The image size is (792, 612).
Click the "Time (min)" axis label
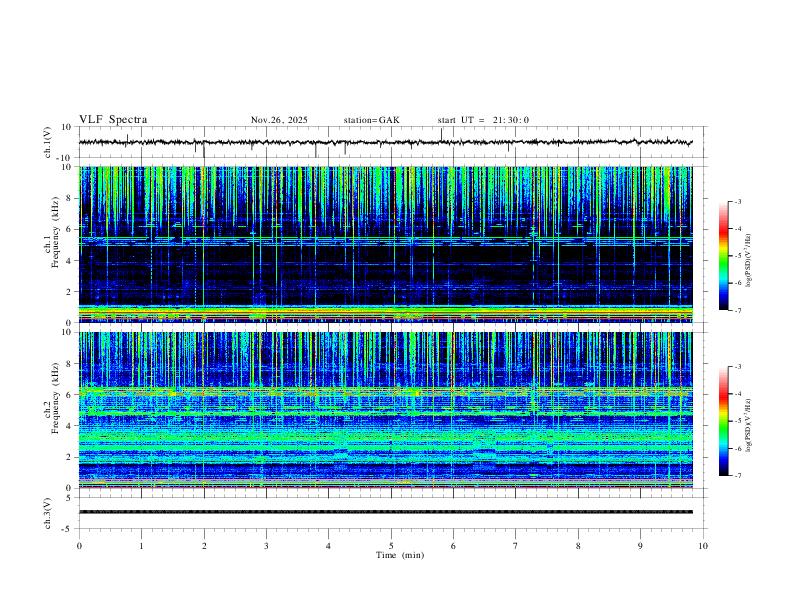pos(400,555)
